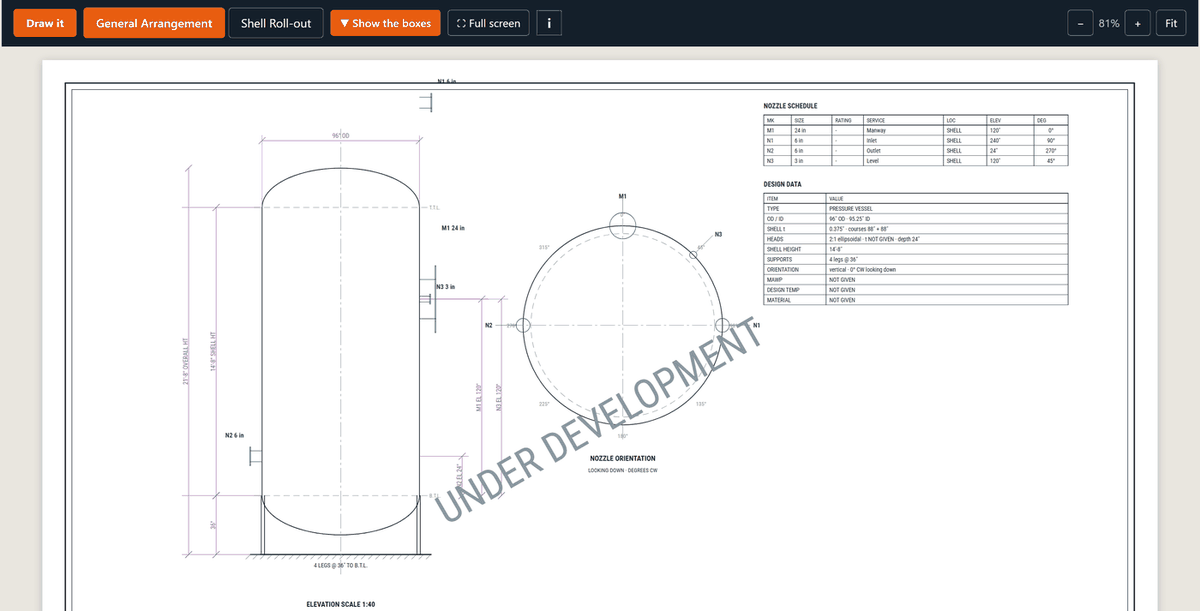Switch to the Shell Roll-out tab
Viewport: 1200px width, 611px height.
(276, 23)
